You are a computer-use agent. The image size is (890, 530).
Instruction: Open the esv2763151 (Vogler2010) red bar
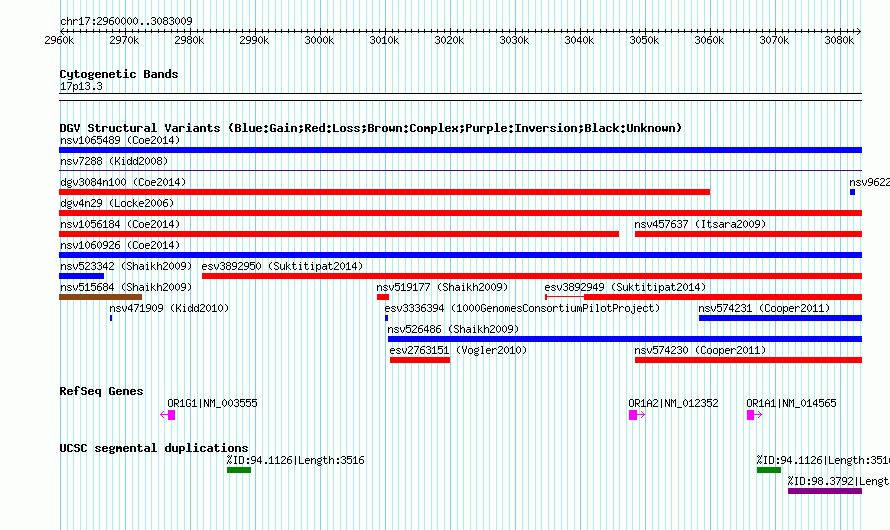420,360
